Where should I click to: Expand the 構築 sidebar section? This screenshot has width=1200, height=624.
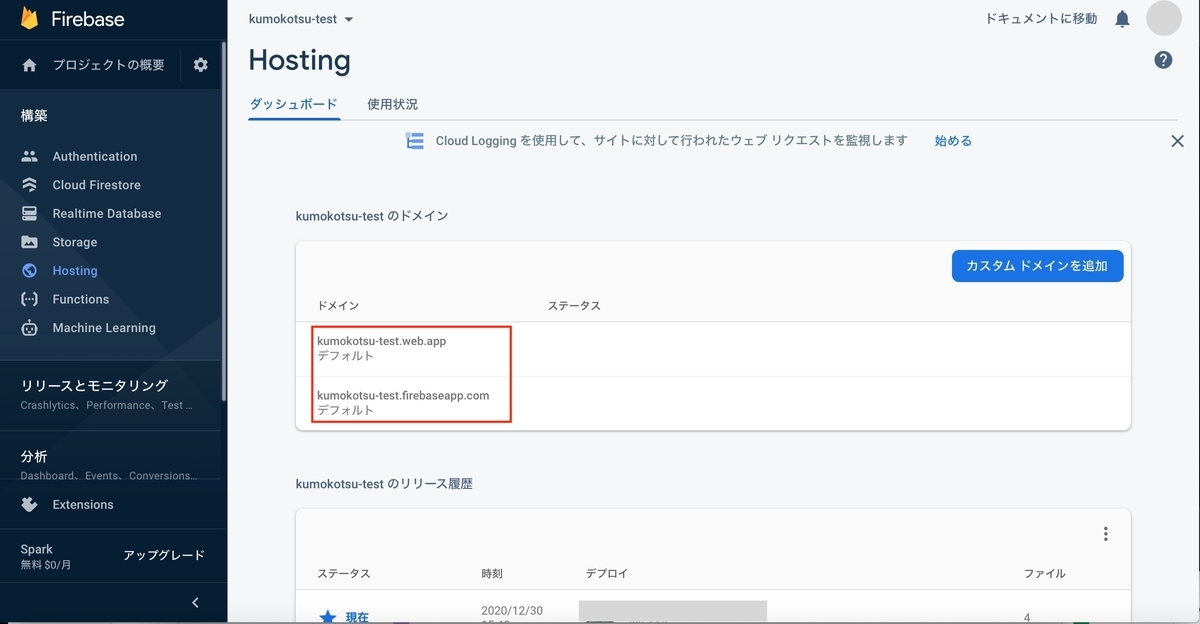(34, 116)
